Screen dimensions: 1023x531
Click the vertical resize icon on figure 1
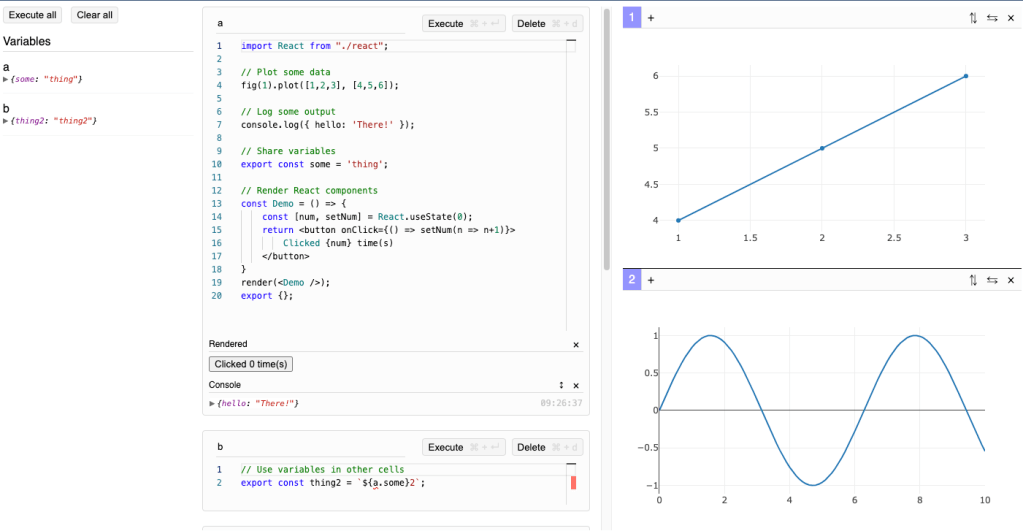click(973, 18)
